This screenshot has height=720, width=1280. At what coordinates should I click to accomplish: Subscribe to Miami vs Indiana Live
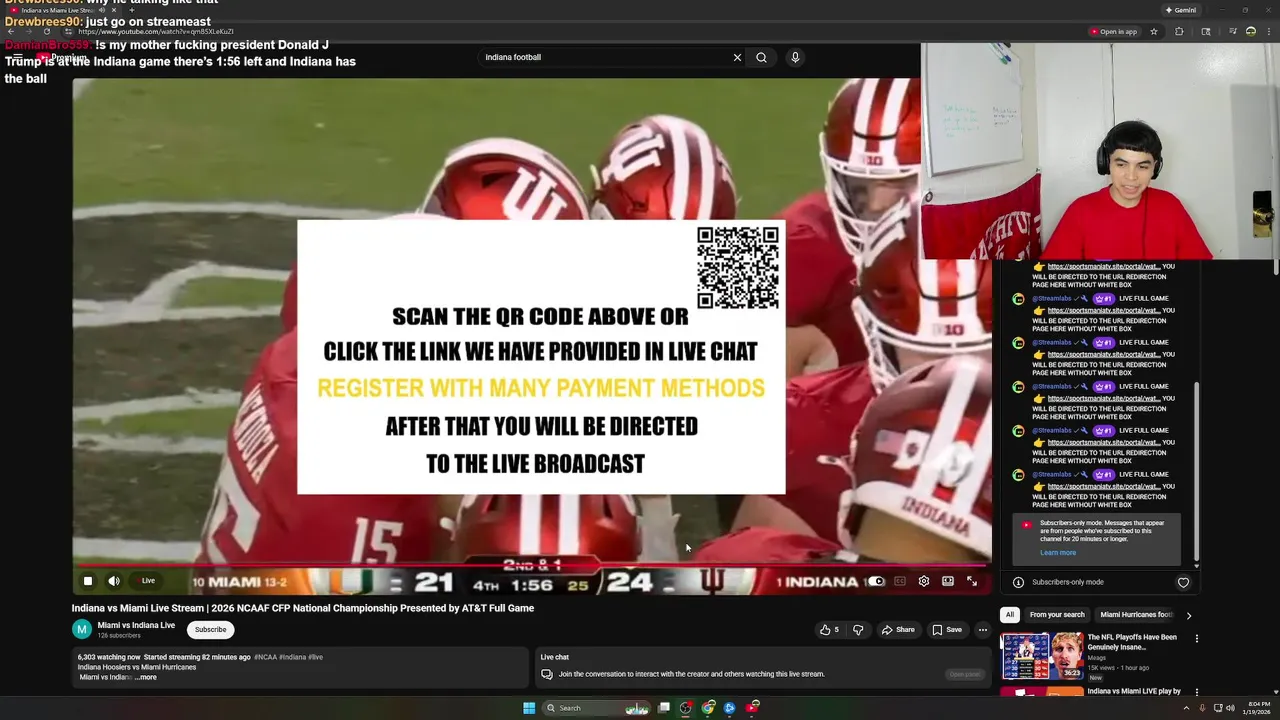click(x=210, y=629)
